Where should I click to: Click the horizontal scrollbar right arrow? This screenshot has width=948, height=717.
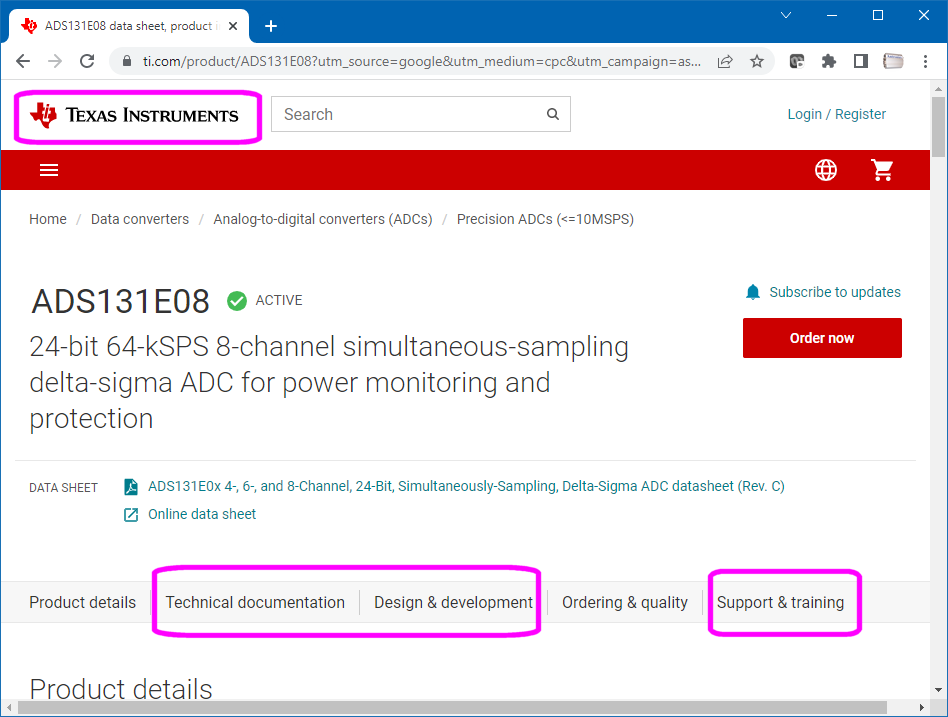(921, 707)
